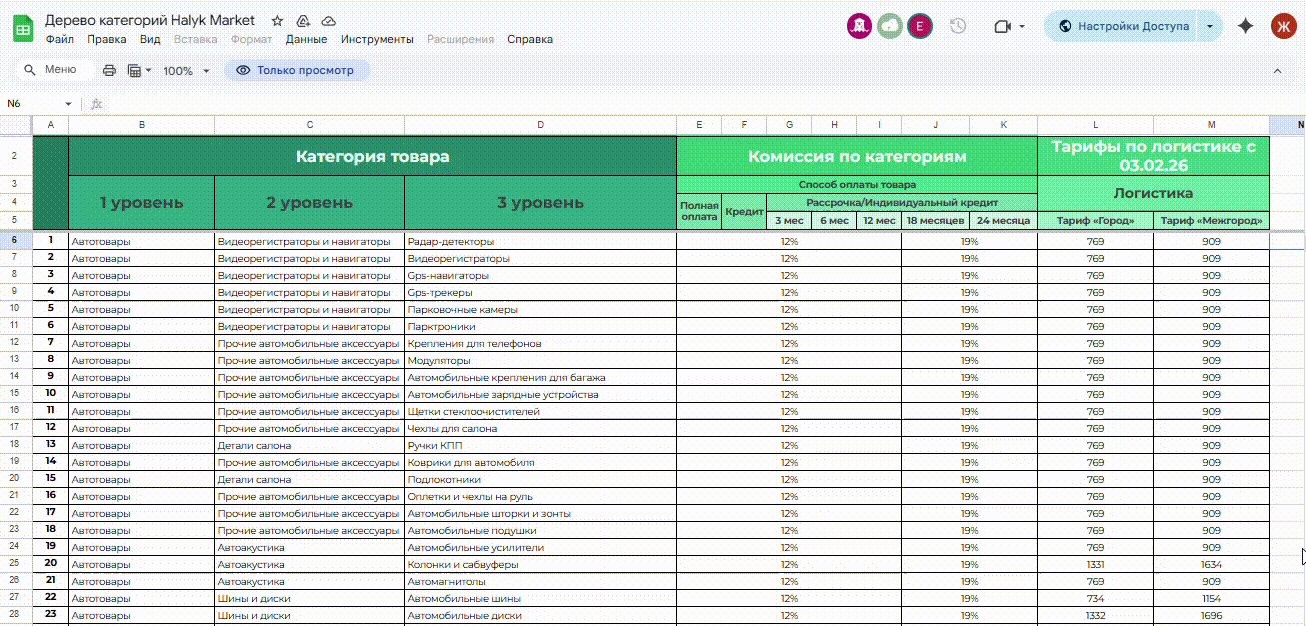Select column D header
This screenshot has width=1306, height=626.
tap(540, 125)
